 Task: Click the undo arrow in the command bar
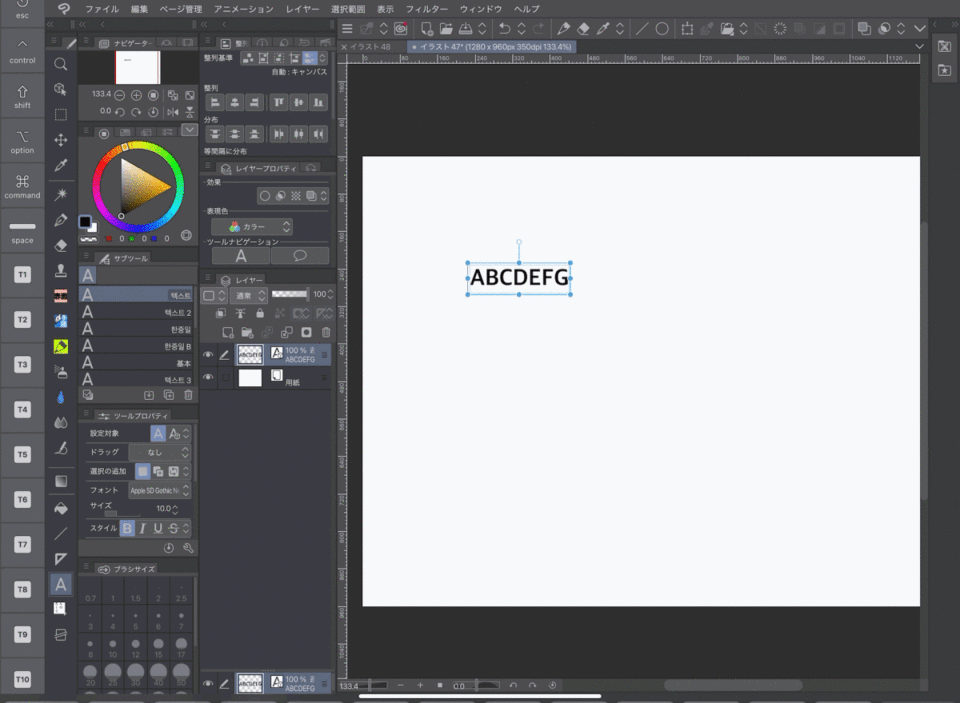click(504, 28)
